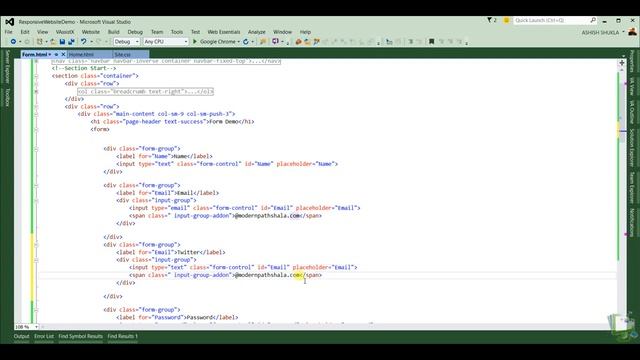Undo the last edit with the toolbar arrow
The image size is (640, 360).
[x=83, y=42]
